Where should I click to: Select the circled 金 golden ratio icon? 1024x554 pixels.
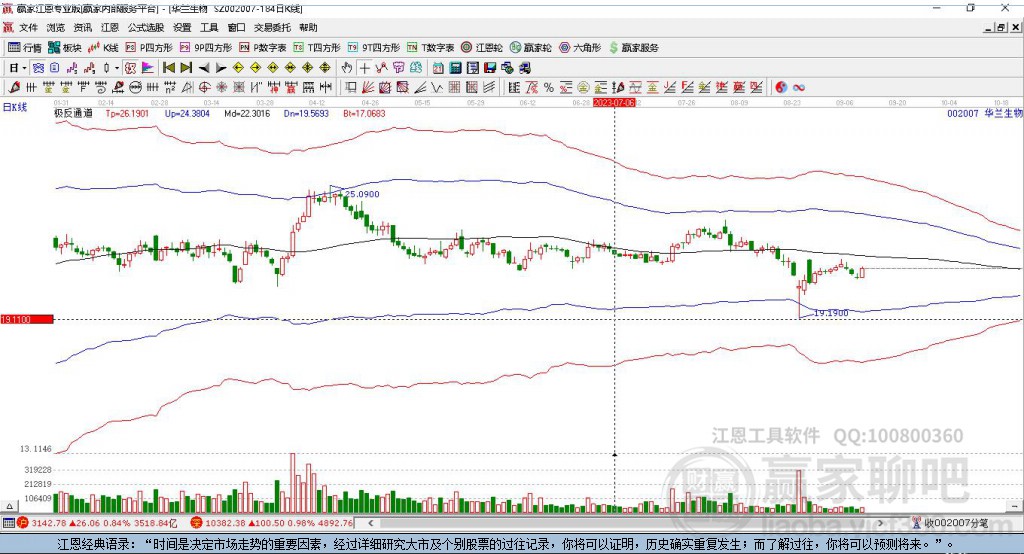[x=582, y=87]
